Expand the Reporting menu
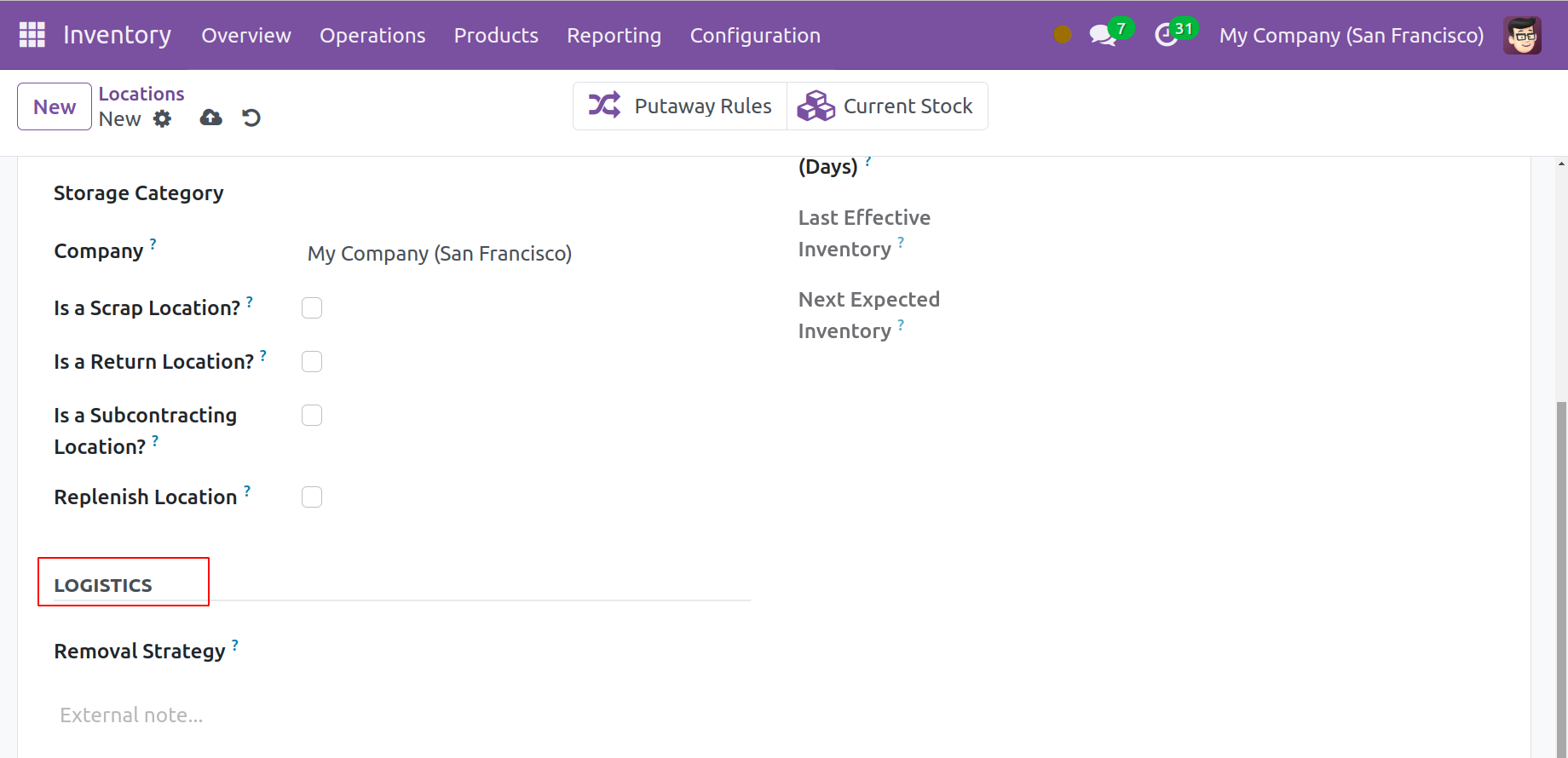 [x=614, y=35]
